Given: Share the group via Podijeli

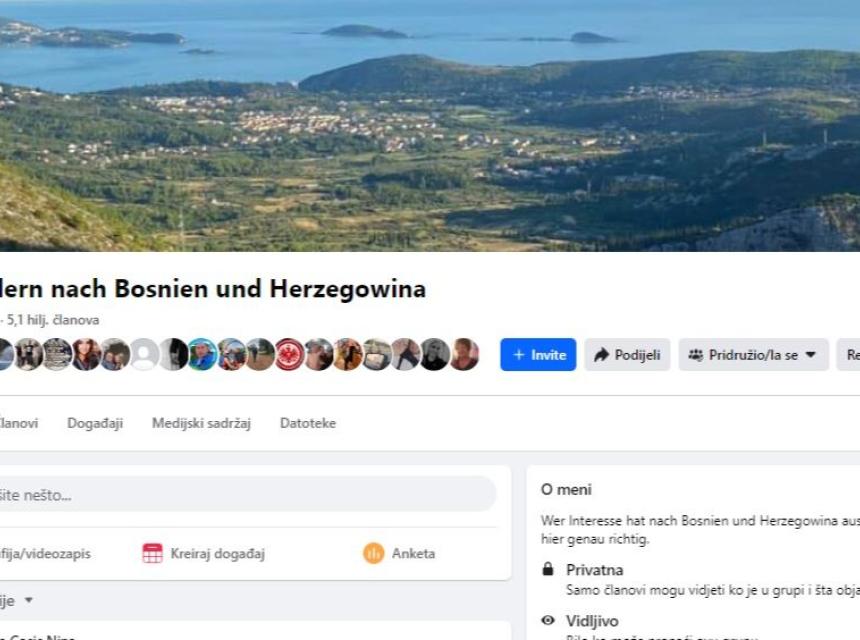Looking at the screenshot, I should 627,355.
